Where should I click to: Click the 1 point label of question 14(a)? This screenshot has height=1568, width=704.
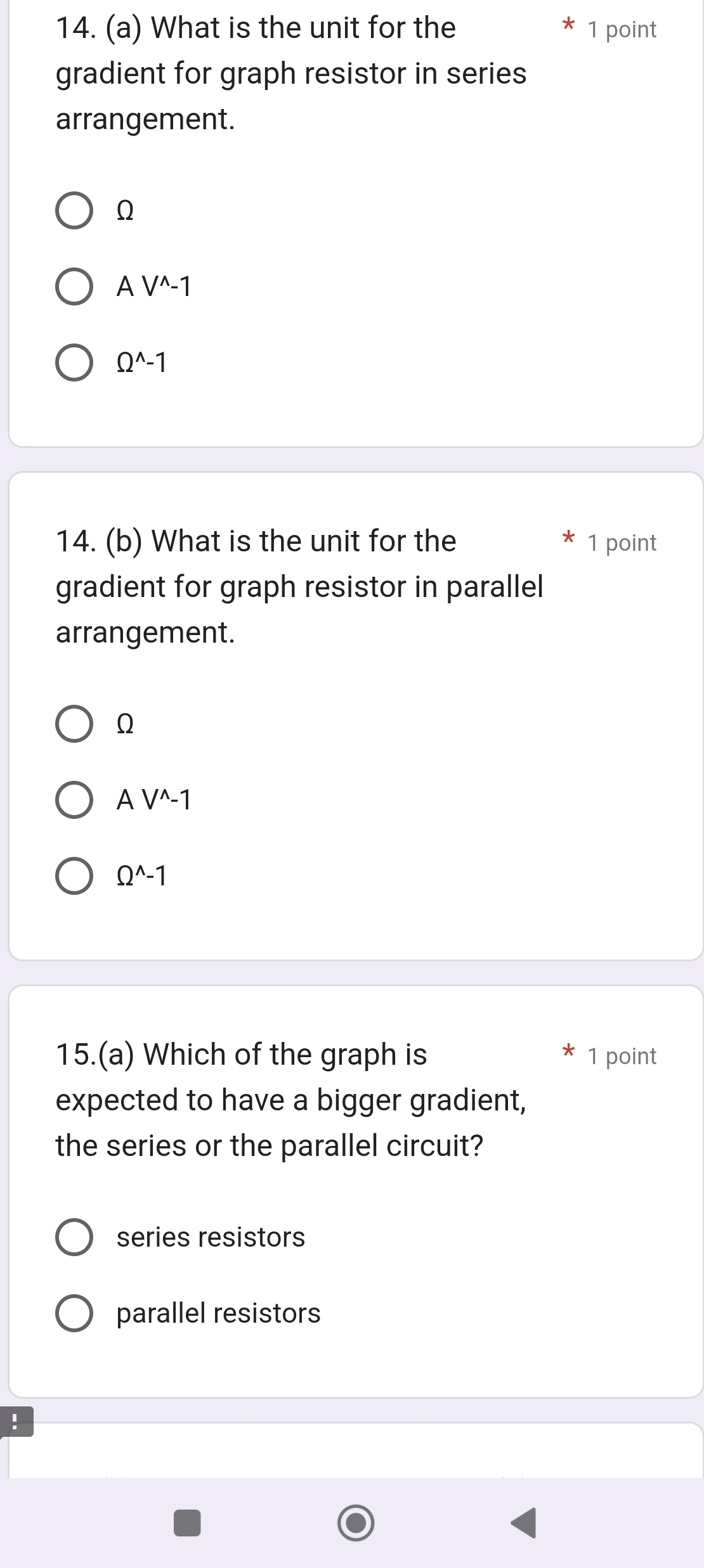point(622,30)
